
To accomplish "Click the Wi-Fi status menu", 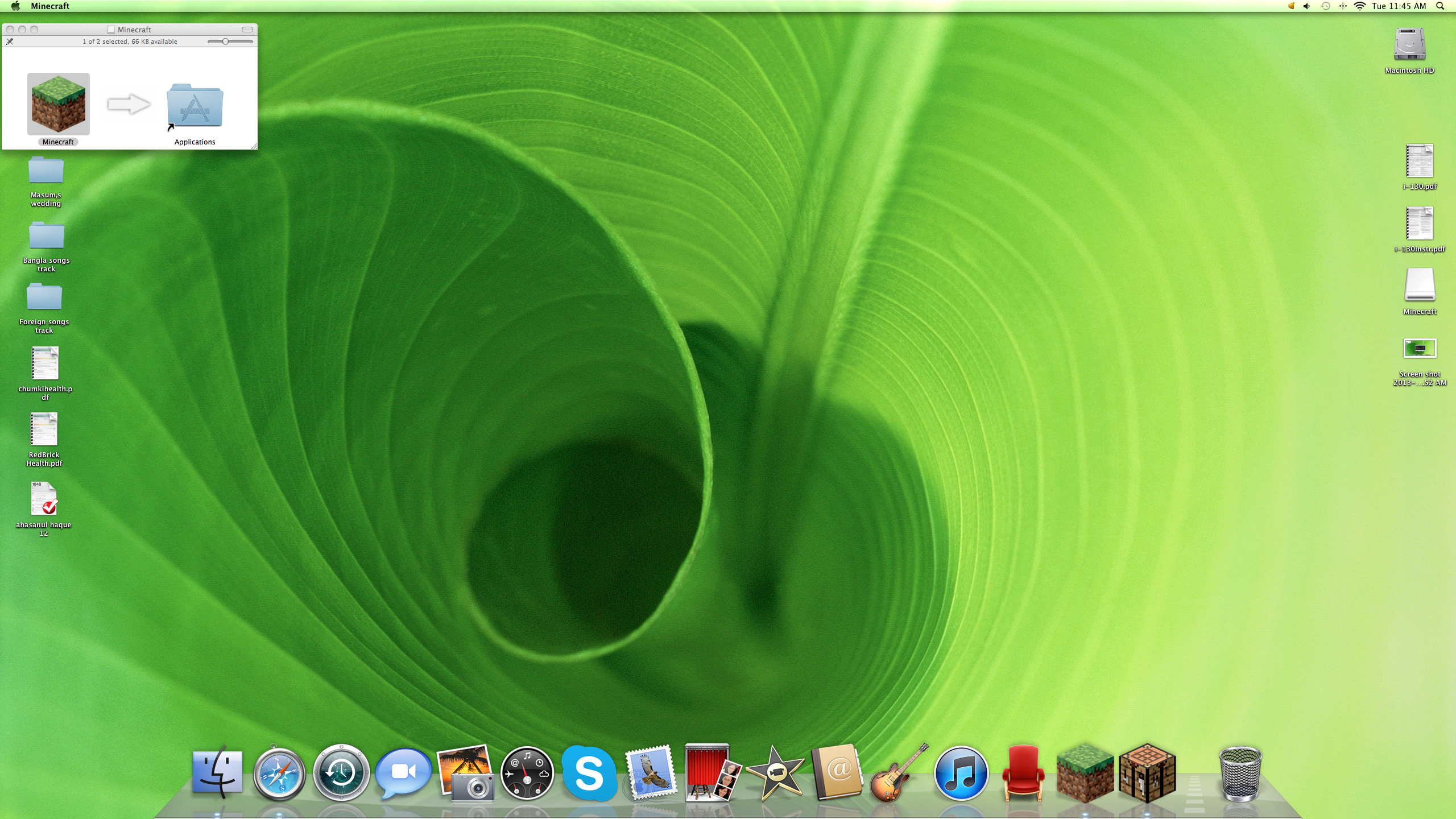I will (1359, 6).
